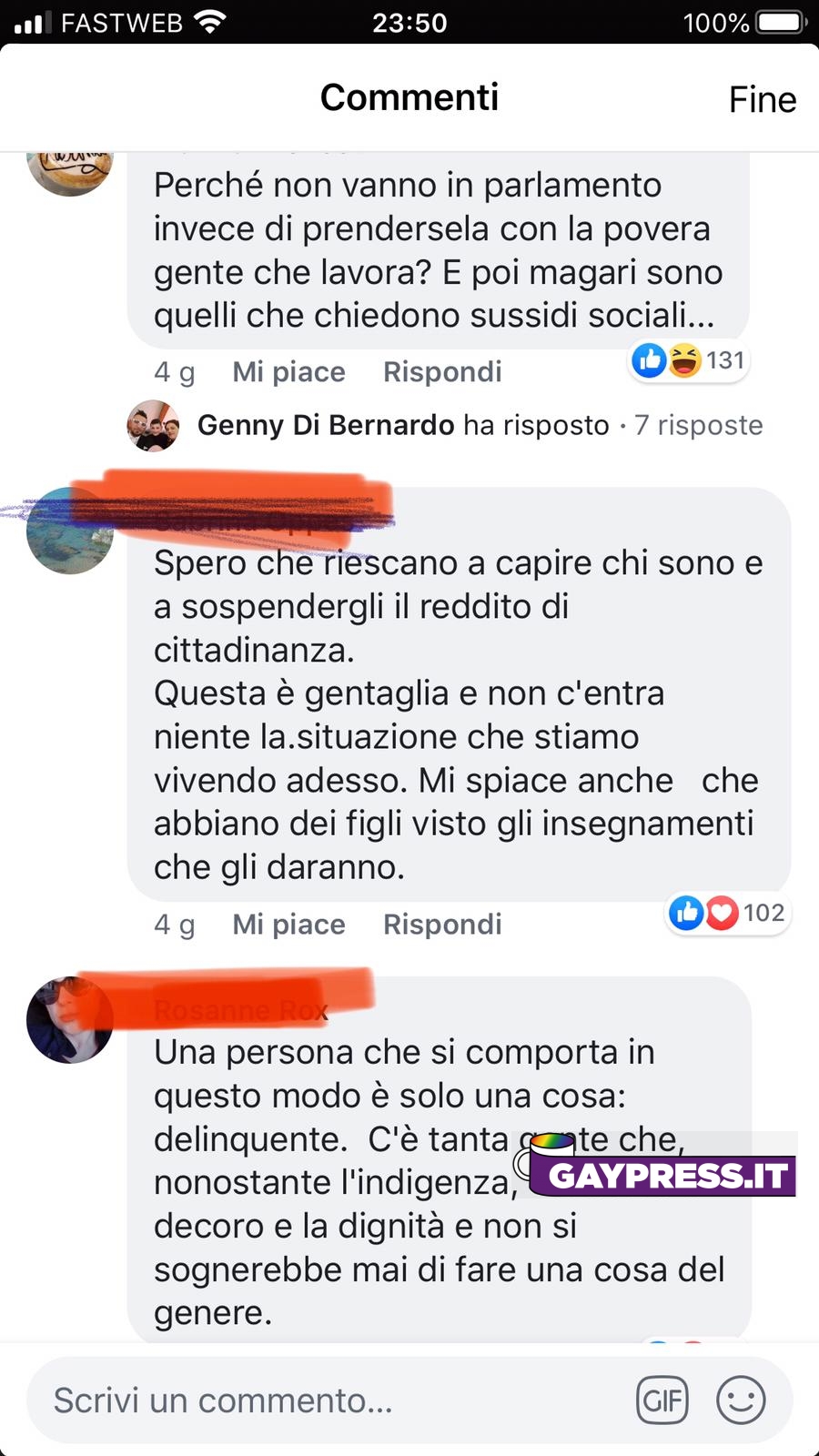Tap the GIF icon in comment box
Screen dimensions: 819x1456
pos(662,1400)
